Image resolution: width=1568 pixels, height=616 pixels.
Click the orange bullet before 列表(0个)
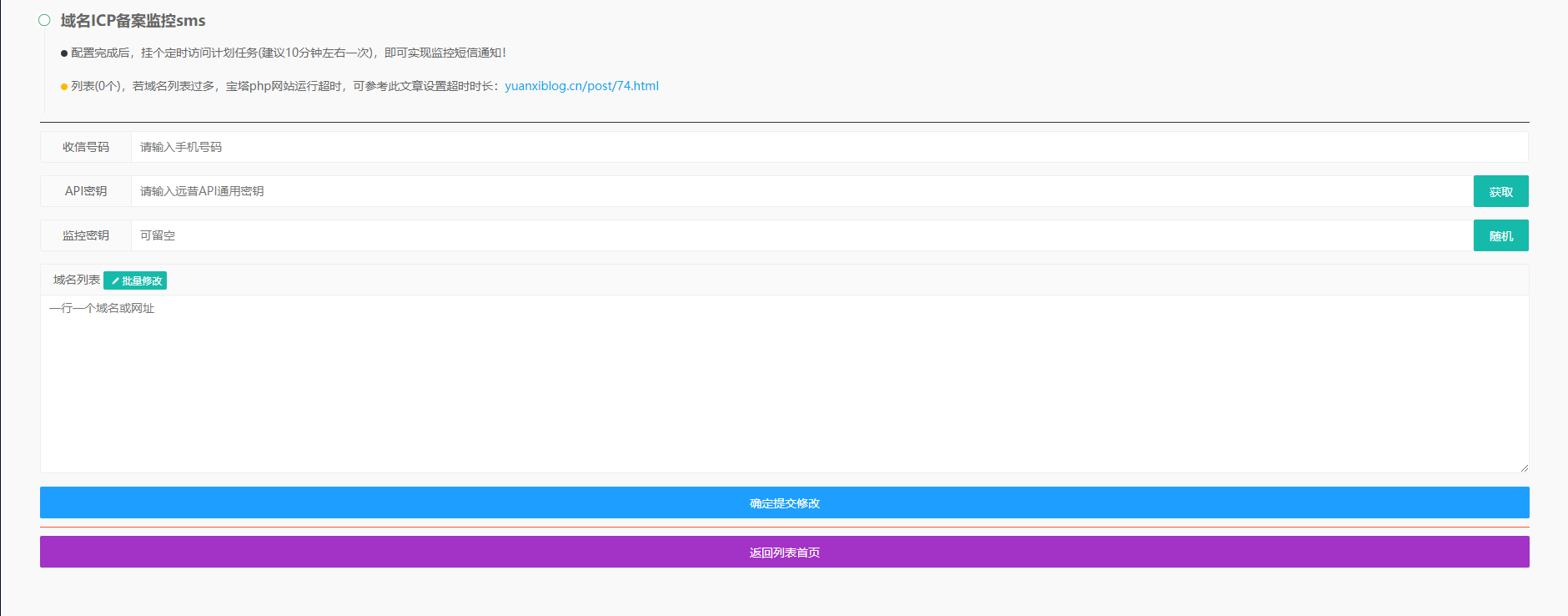(x=64, y=87)
